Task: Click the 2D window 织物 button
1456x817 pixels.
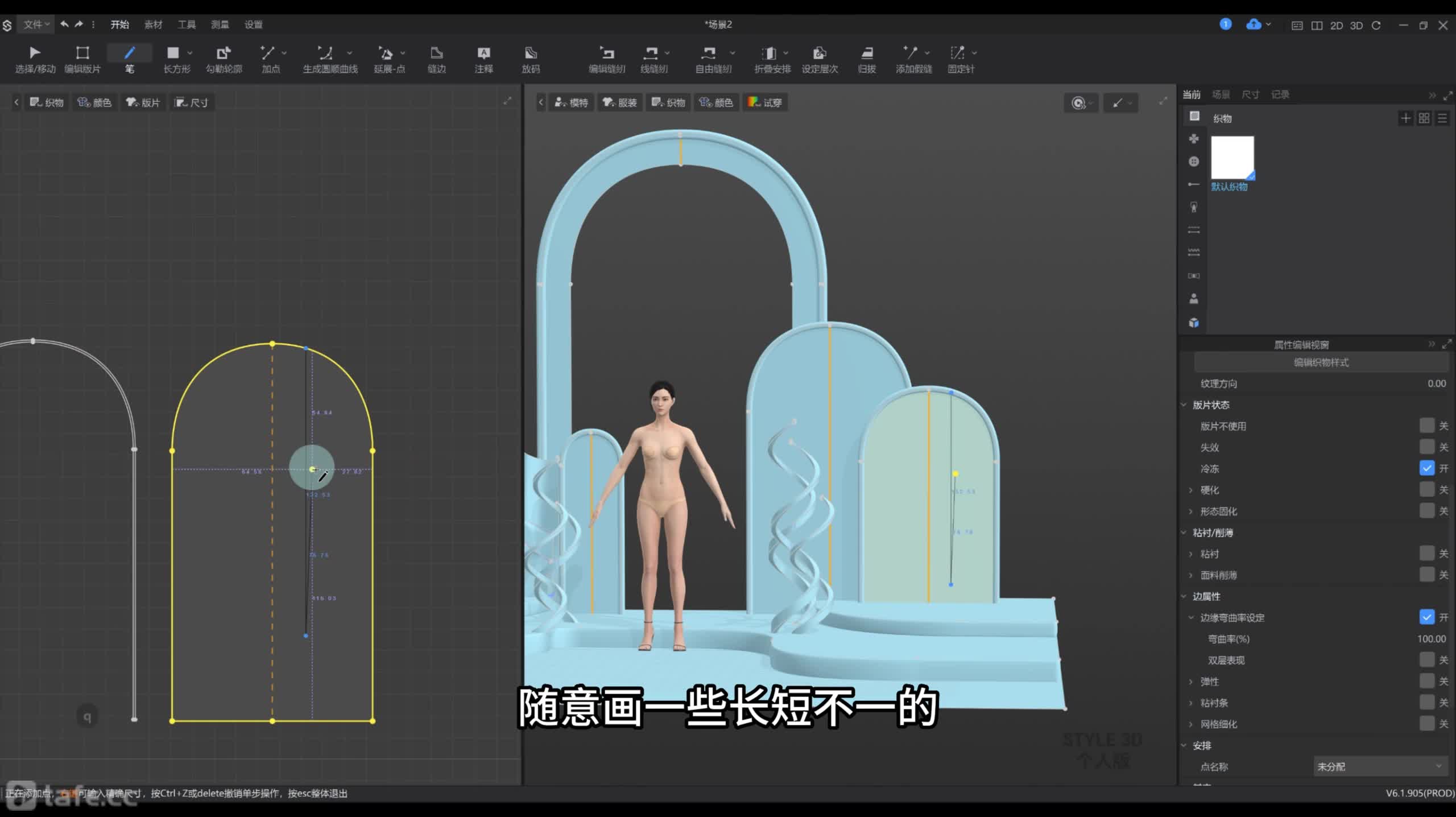Action: pos(47,102)
